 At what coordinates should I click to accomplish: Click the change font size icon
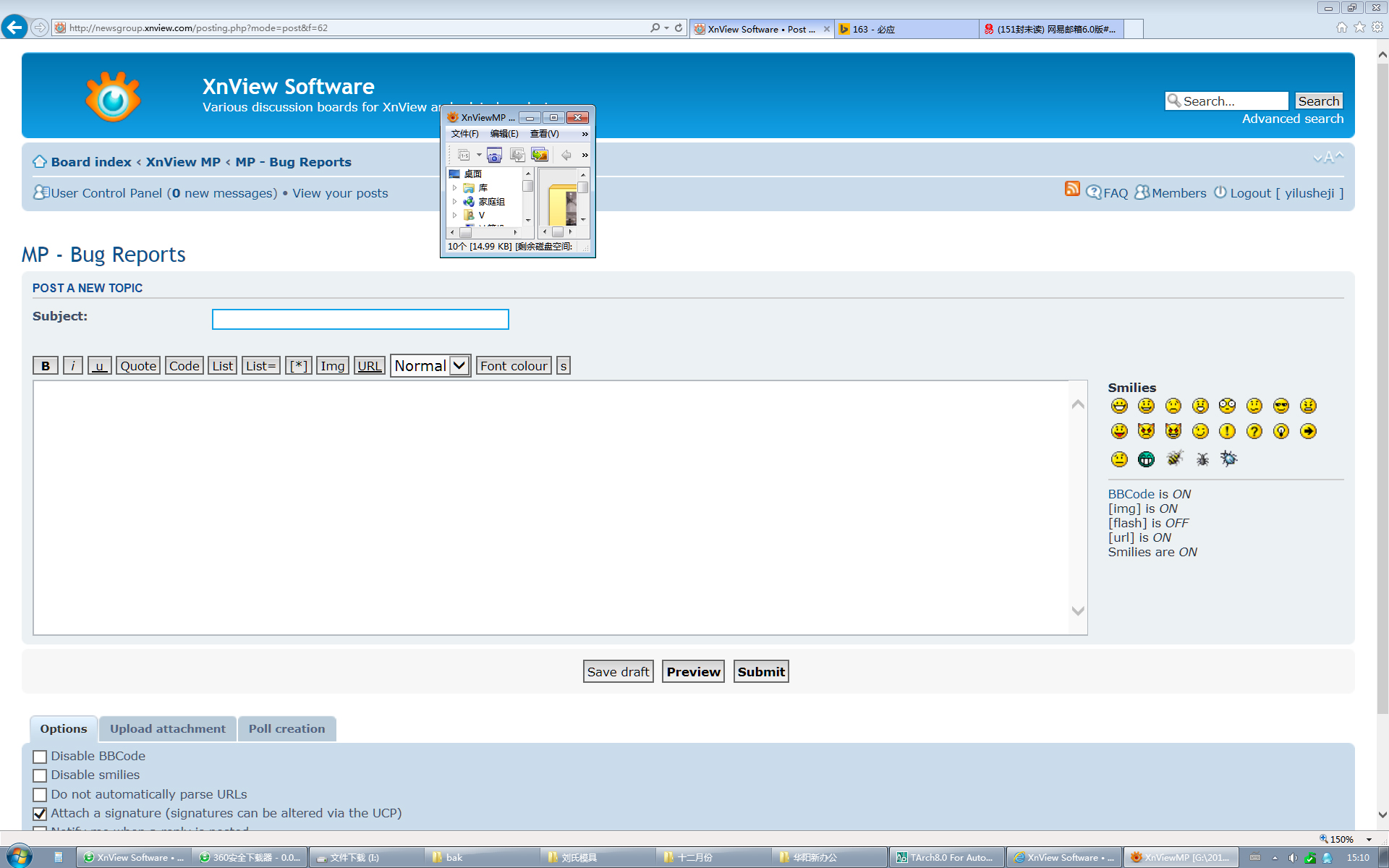1328,158
